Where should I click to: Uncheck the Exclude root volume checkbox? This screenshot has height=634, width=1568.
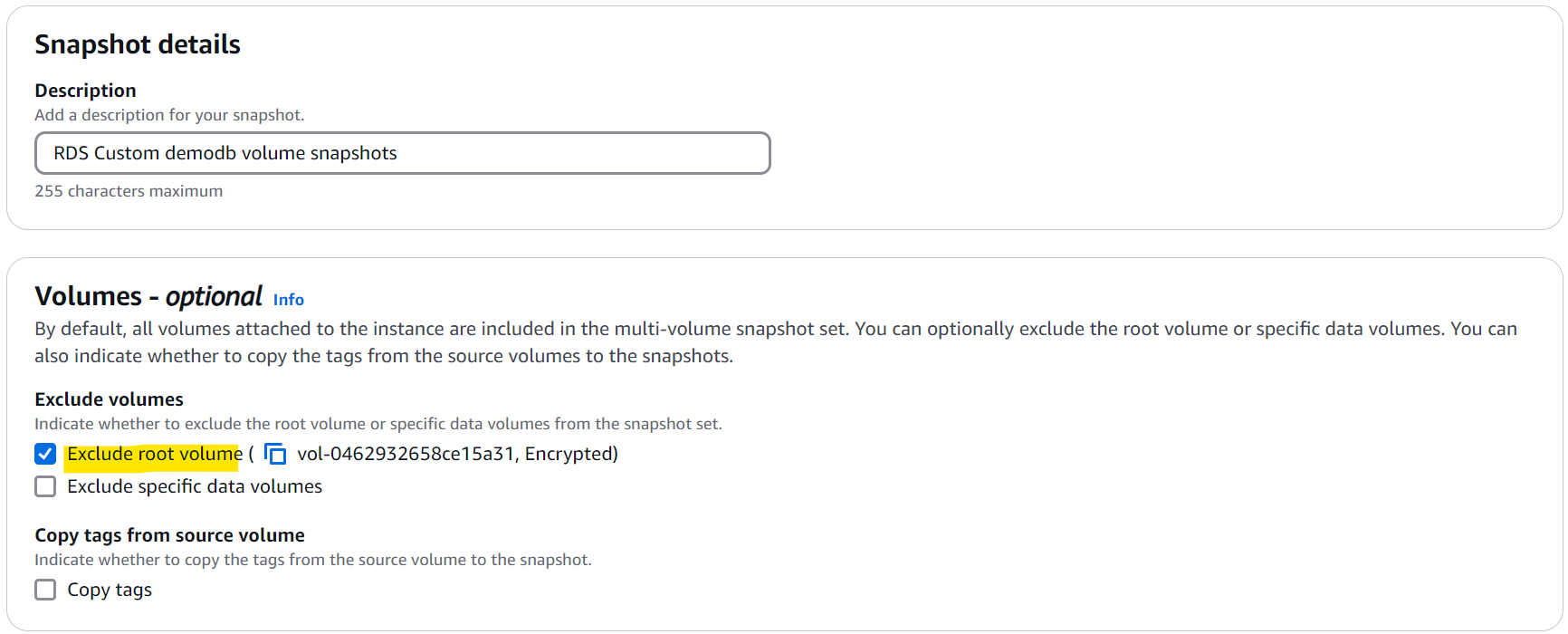coord(45,454)
